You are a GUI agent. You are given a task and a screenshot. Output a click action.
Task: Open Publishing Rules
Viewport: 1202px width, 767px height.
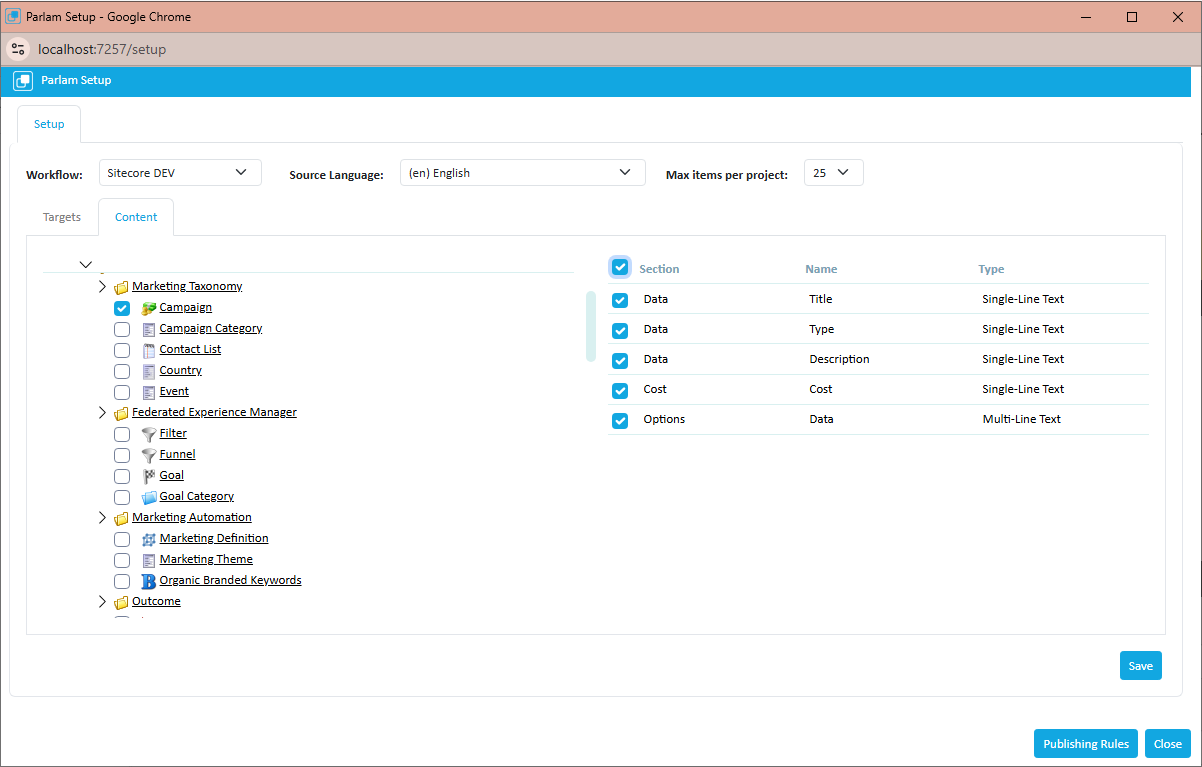[x=1085, y=743]
